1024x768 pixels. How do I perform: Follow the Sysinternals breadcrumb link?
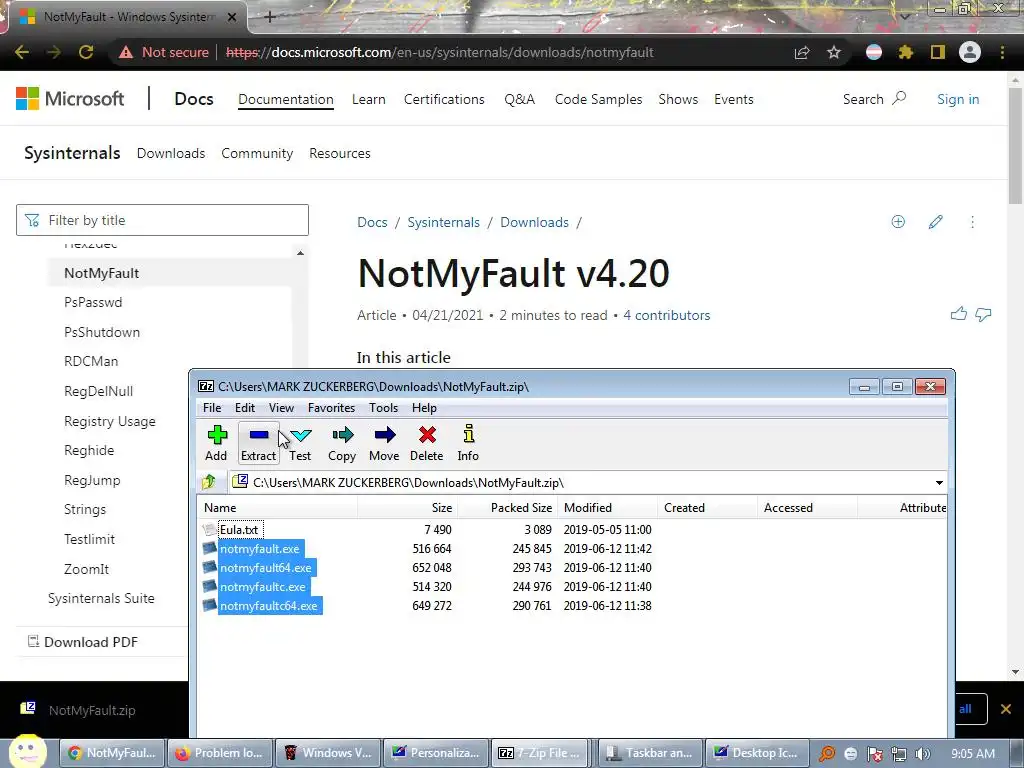tap(443, 222)
